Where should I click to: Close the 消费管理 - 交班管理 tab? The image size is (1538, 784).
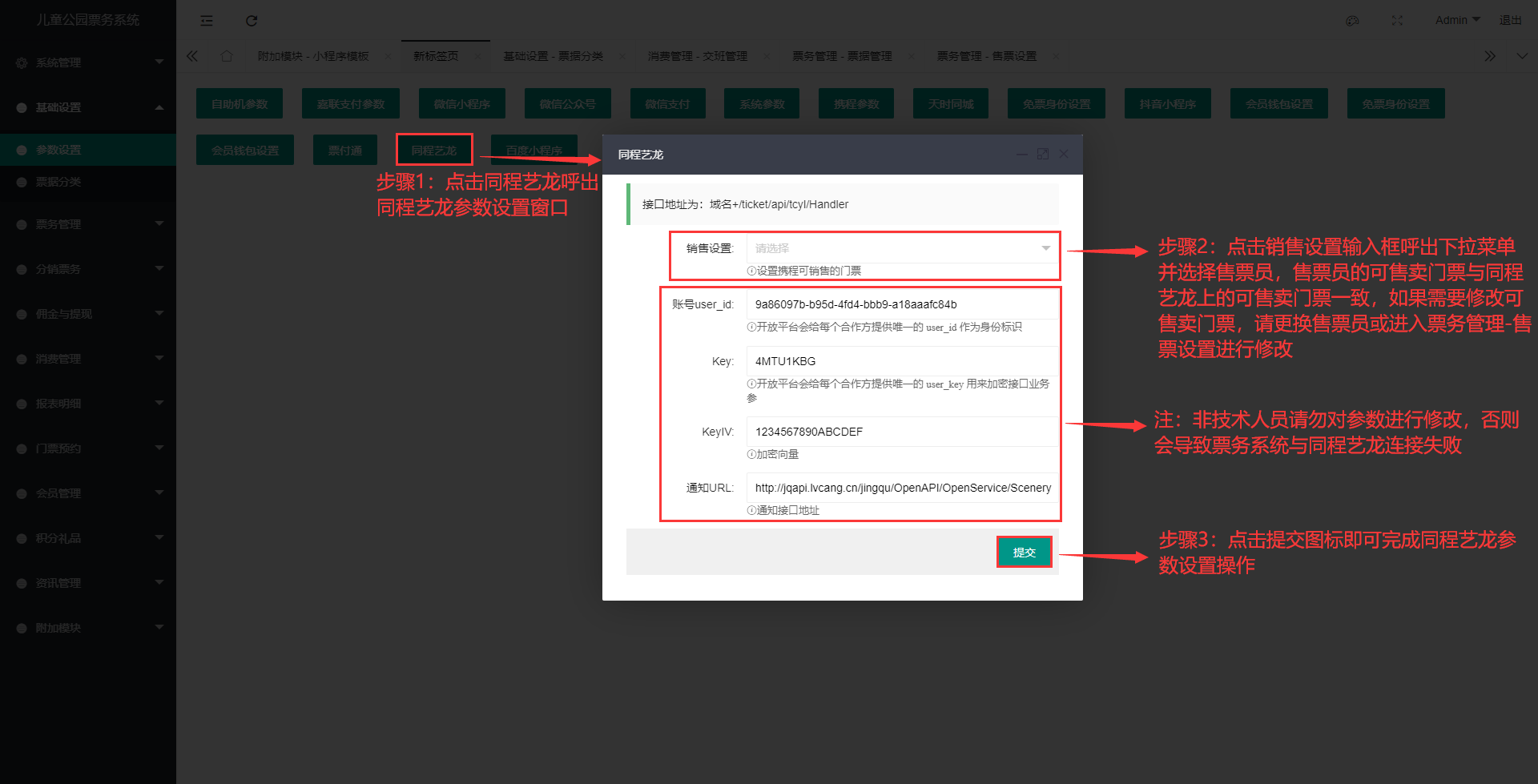point(767,56)
